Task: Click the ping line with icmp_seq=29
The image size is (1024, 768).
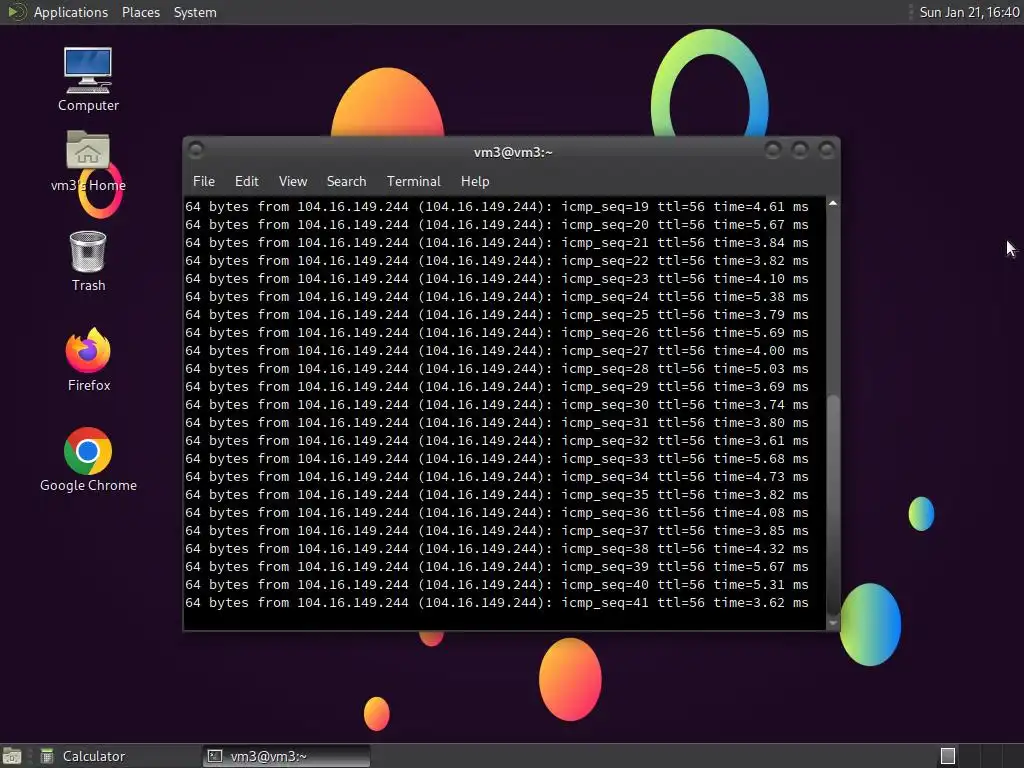Action: (496, 387)
